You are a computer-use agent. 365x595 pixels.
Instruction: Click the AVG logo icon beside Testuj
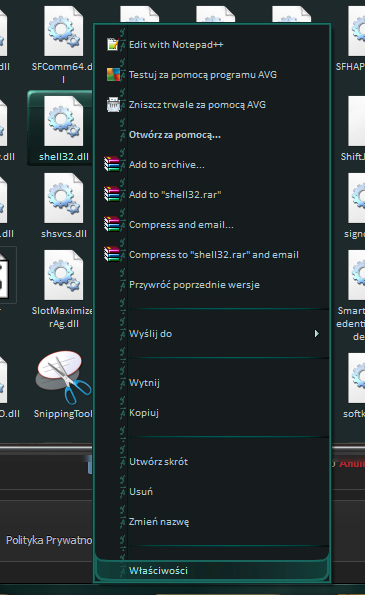click(113, 74)
